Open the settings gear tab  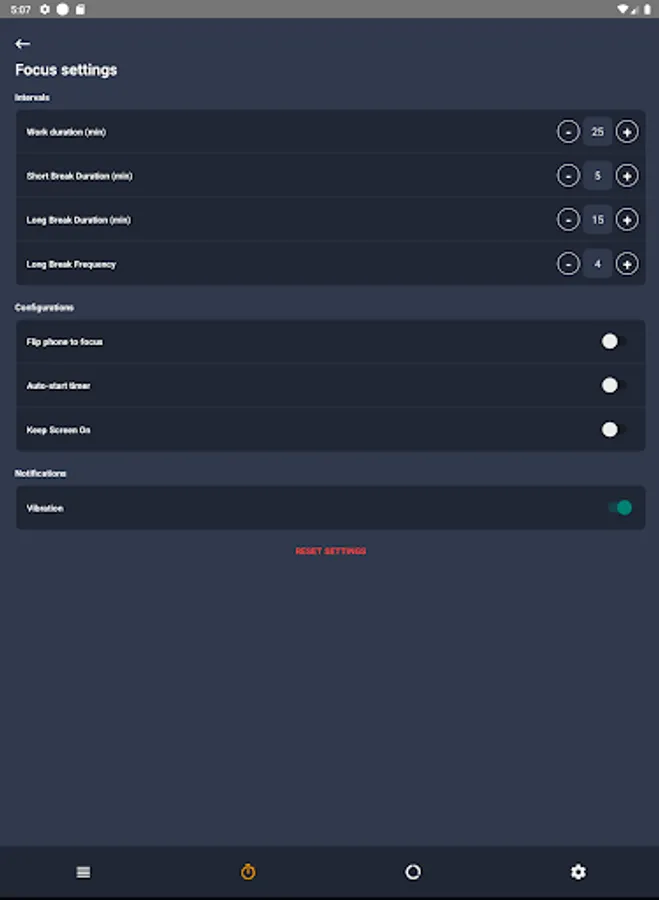578,872
